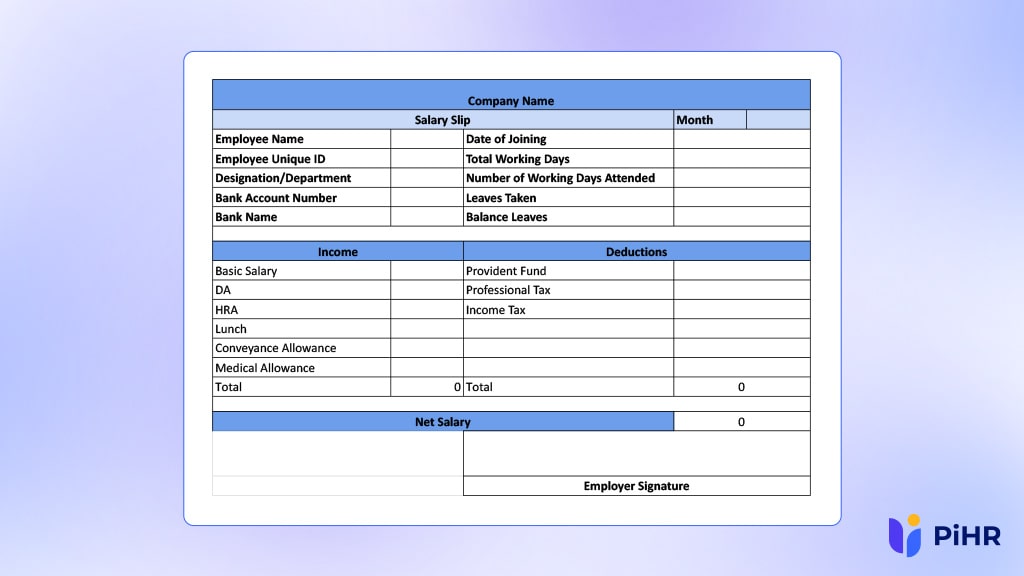This screenshot has width=1024, height=576.
Task: Click the blue Deductions section header
Action: click(637, 251)
